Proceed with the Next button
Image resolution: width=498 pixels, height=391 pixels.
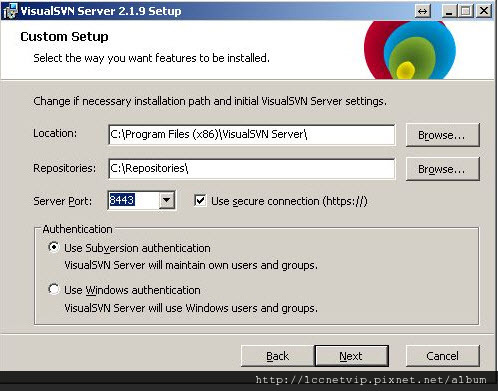coord(352,356)
